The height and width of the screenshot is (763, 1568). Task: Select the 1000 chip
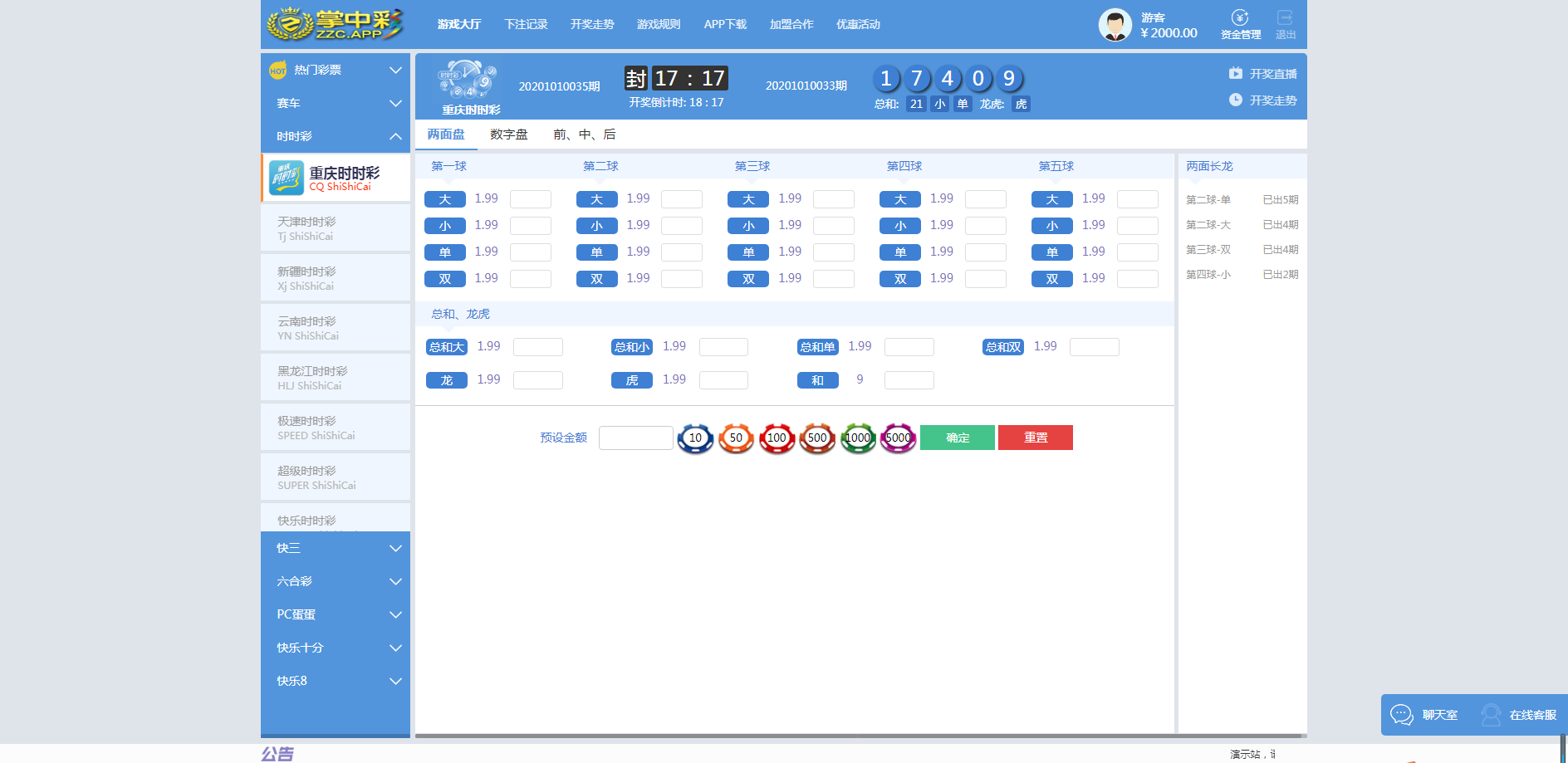[858, 438]
